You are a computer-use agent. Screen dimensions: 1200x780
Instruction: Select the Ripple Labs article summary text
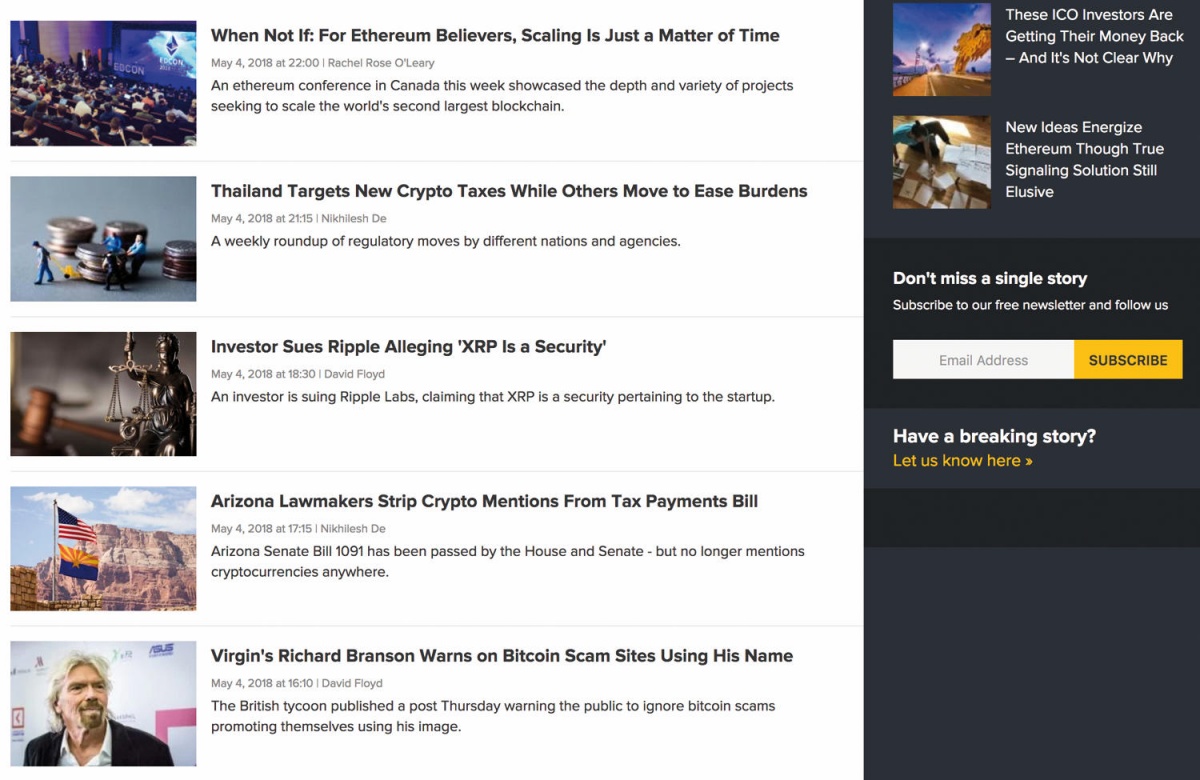493,396
